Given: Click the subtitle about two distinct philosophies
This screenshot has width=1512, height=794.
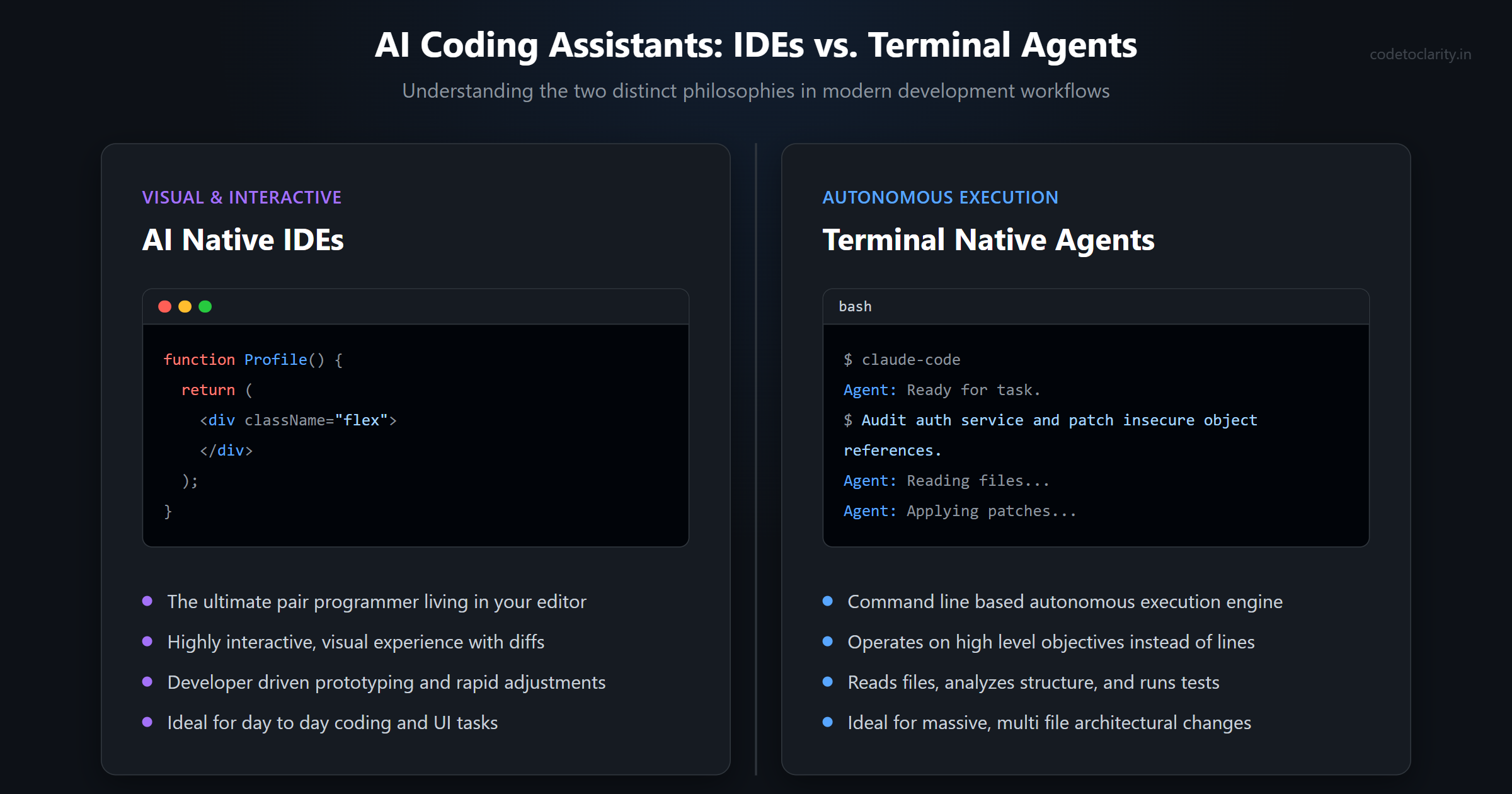Looking at the screenshot, I should point(756,91).
